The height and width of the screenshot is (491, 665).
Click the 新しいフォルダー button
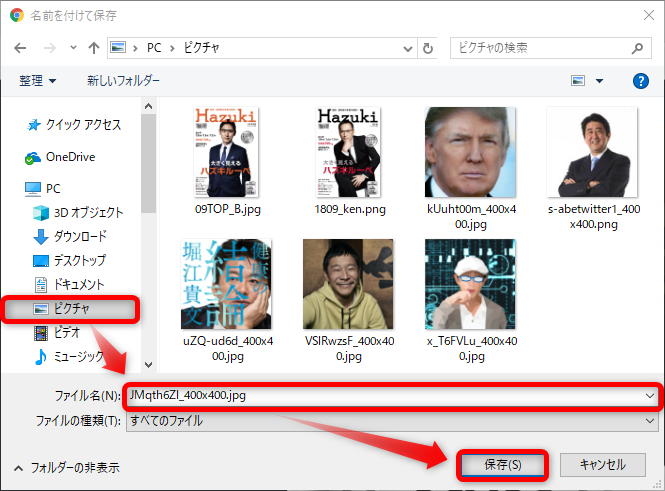[123, 80]
